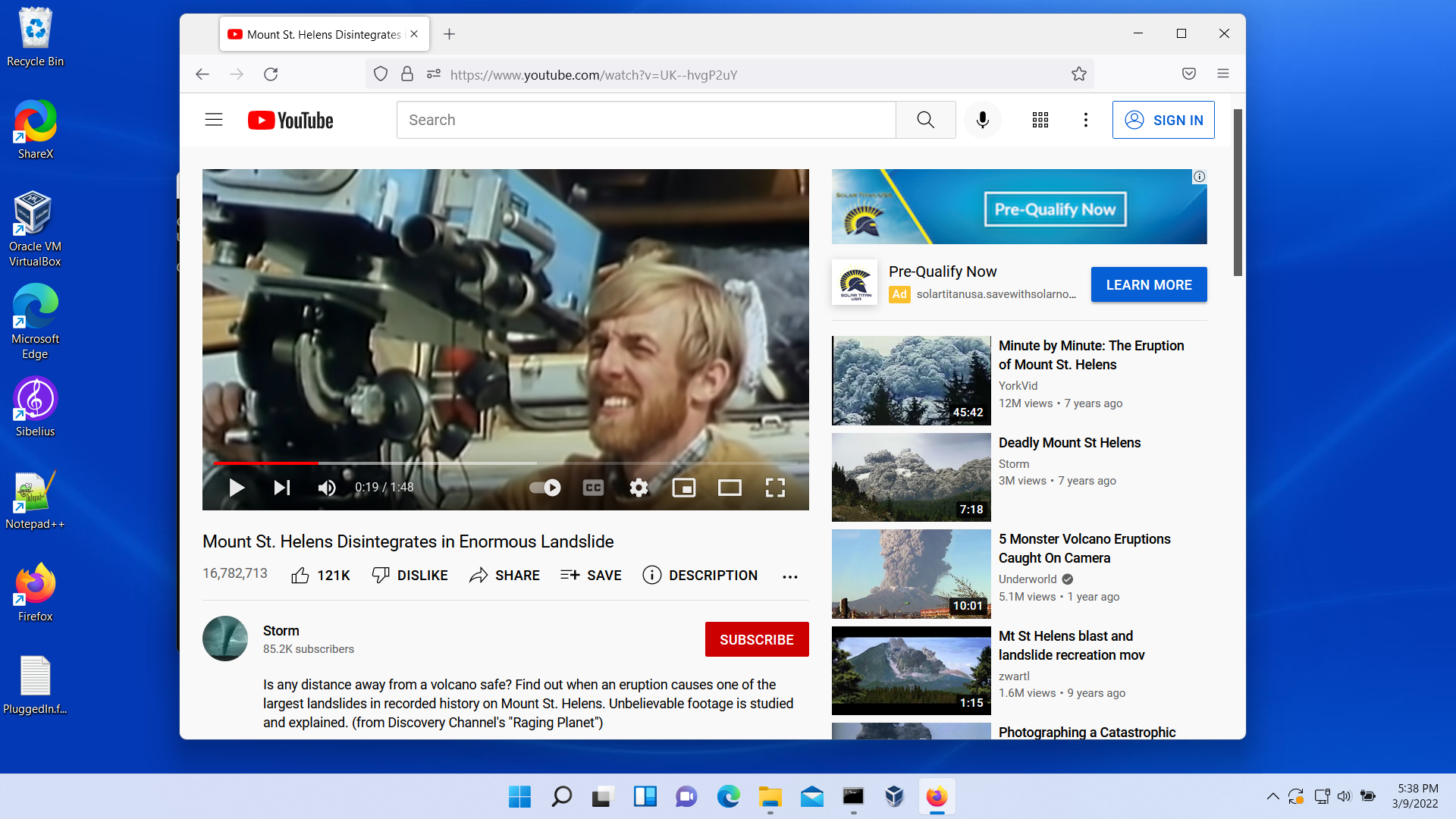Enable miniplayer mode
The width and height of the screenshot is (1456, 819).
[x=684, y=488]
